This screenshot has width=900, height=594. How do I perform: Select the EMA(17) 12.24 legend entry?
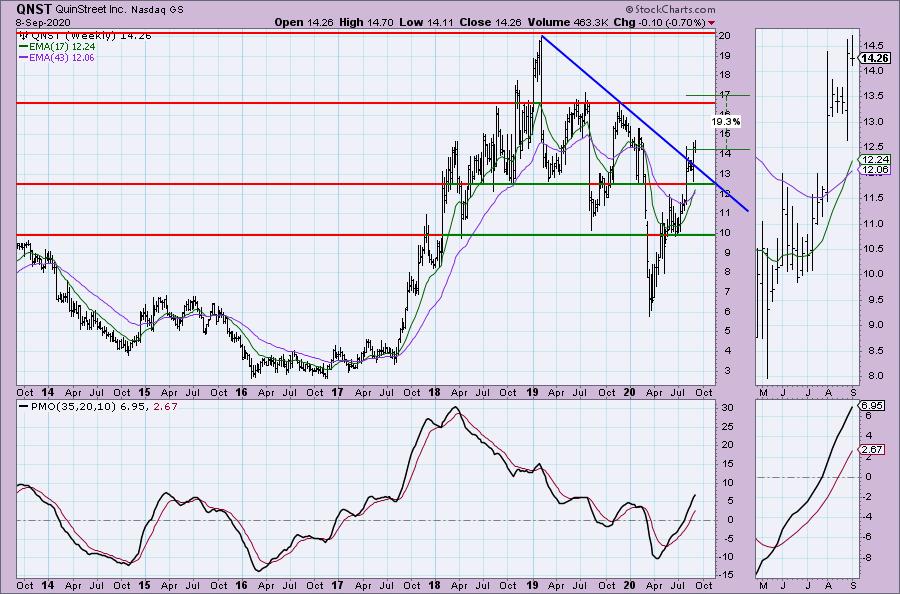point(57,46)
